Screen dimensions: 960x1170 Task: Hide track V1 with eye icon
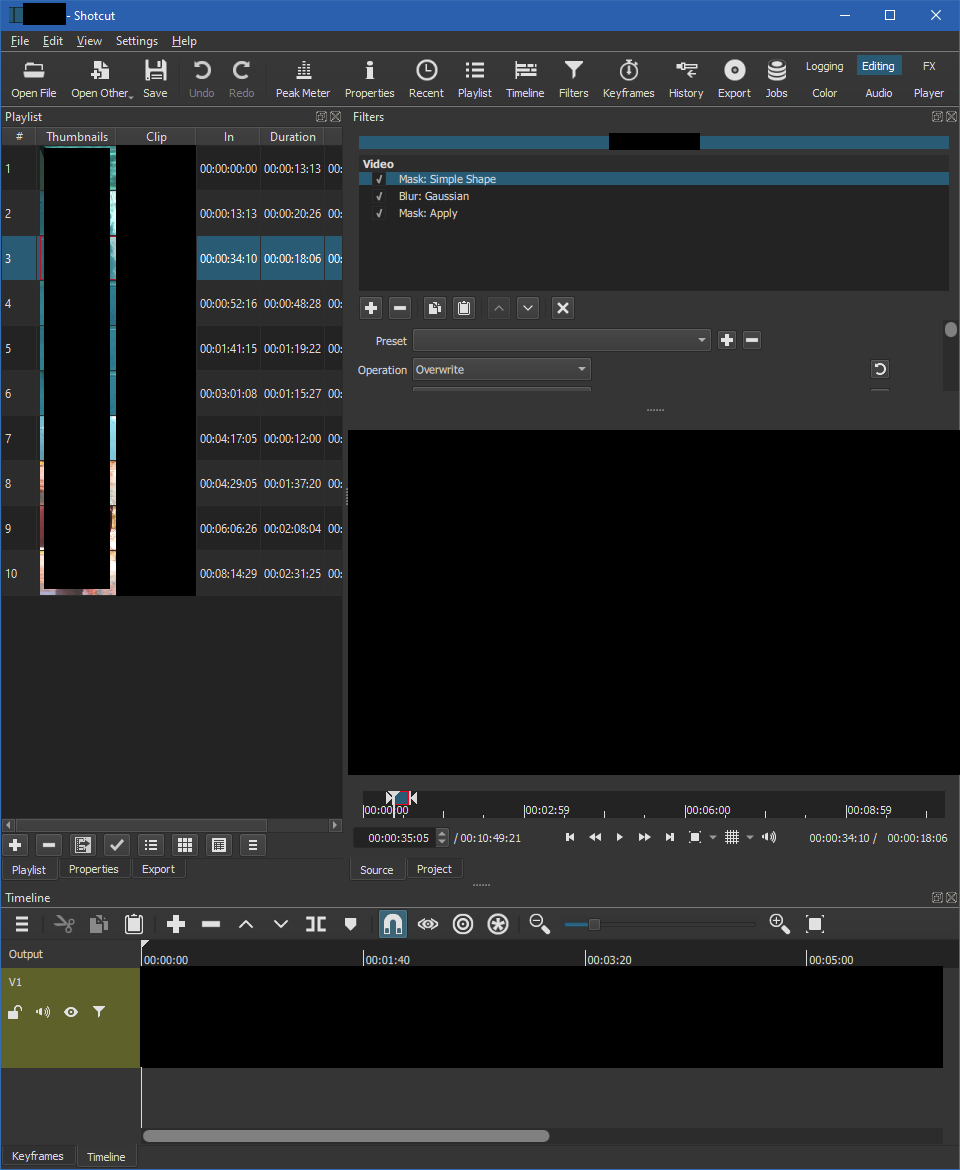(71, 1013)
